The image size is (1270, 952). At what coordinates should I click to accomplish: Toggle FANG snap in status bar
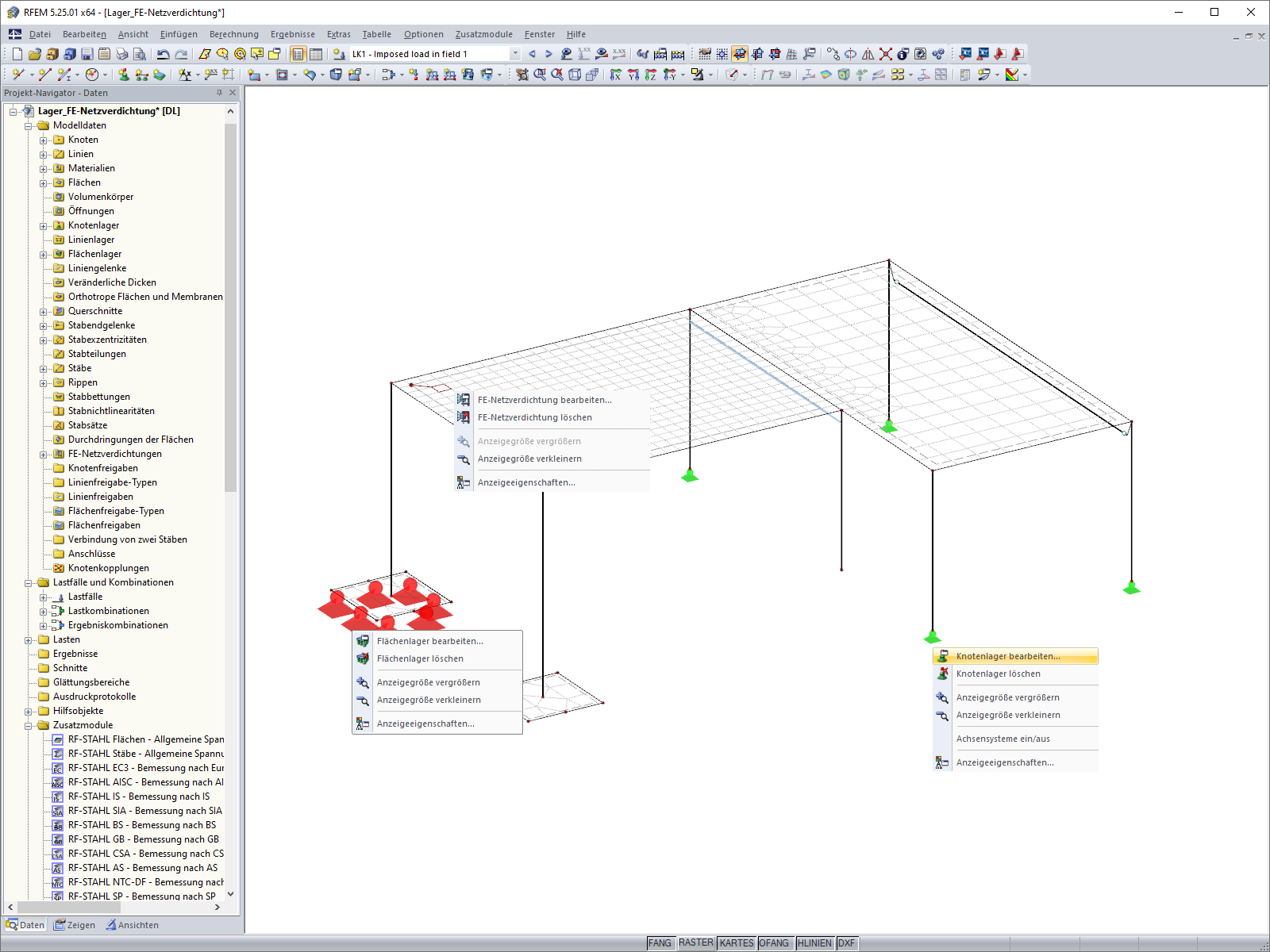click(x=660, y=943)
